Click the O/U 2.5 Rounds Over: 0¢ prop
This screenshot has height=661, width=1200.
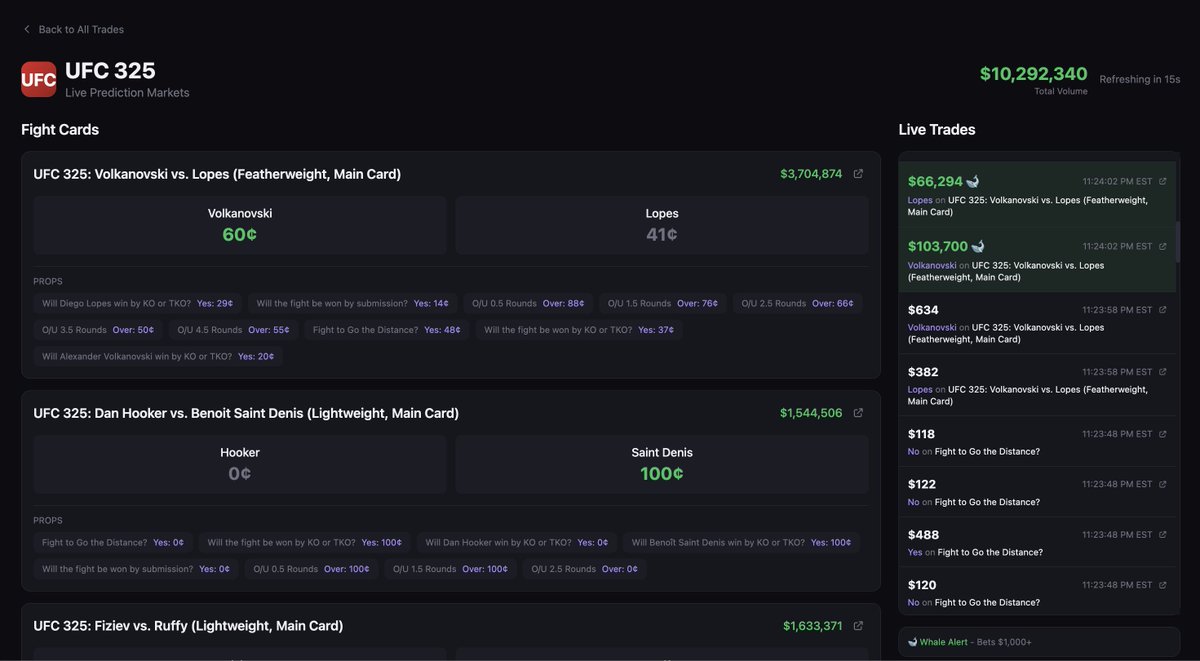tap(585, 569)
